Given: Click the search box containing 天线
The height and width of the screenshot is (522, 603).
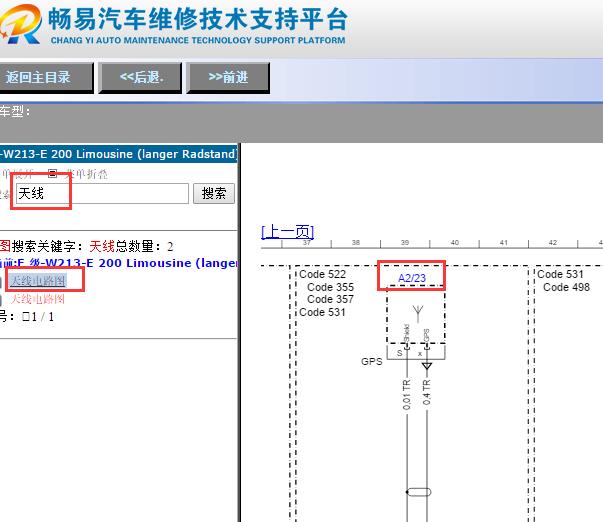Looking at the screenshot, I should [102, 193].
